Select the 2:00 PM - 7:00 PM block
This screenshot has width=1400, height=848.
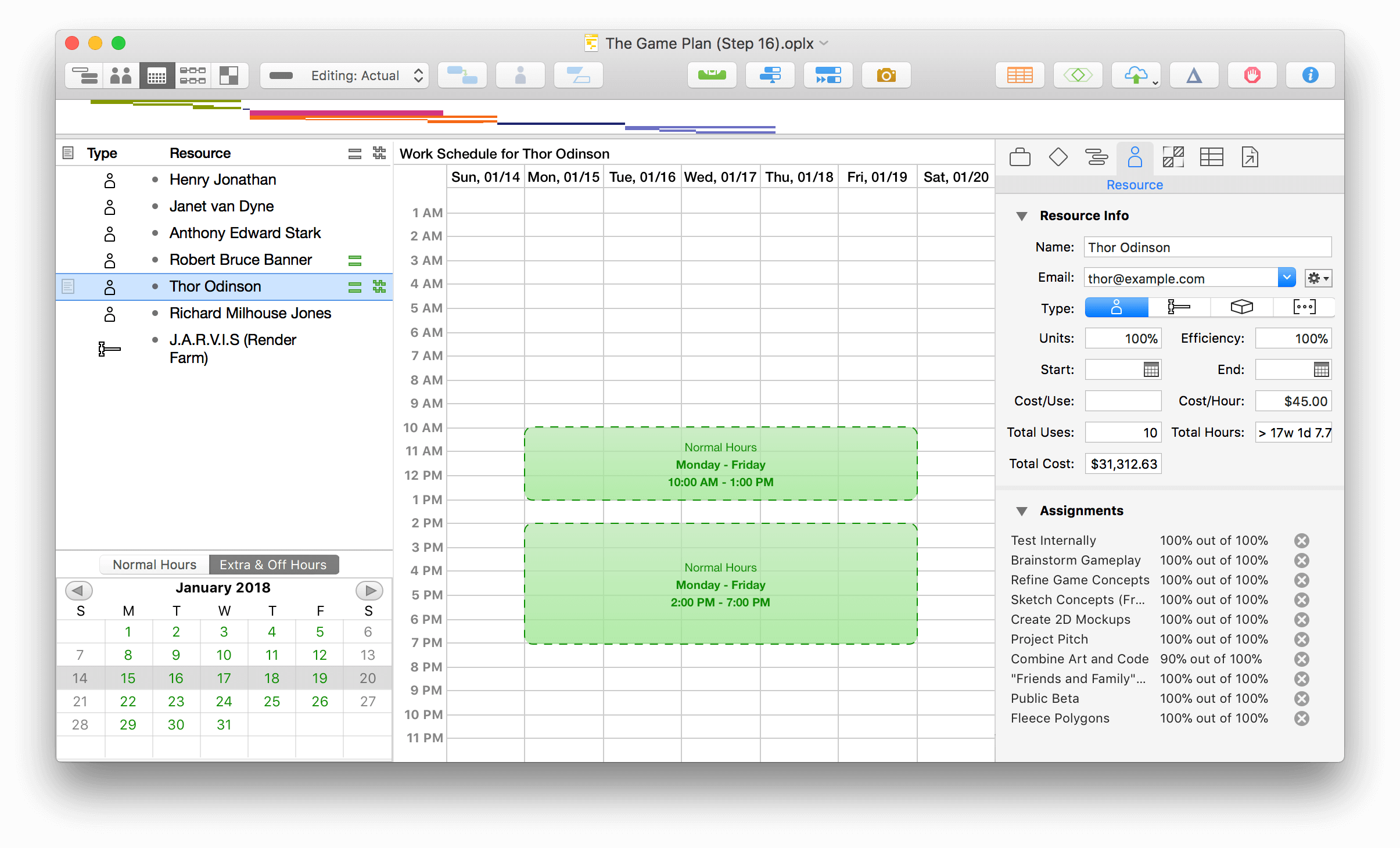click(720, 584)
